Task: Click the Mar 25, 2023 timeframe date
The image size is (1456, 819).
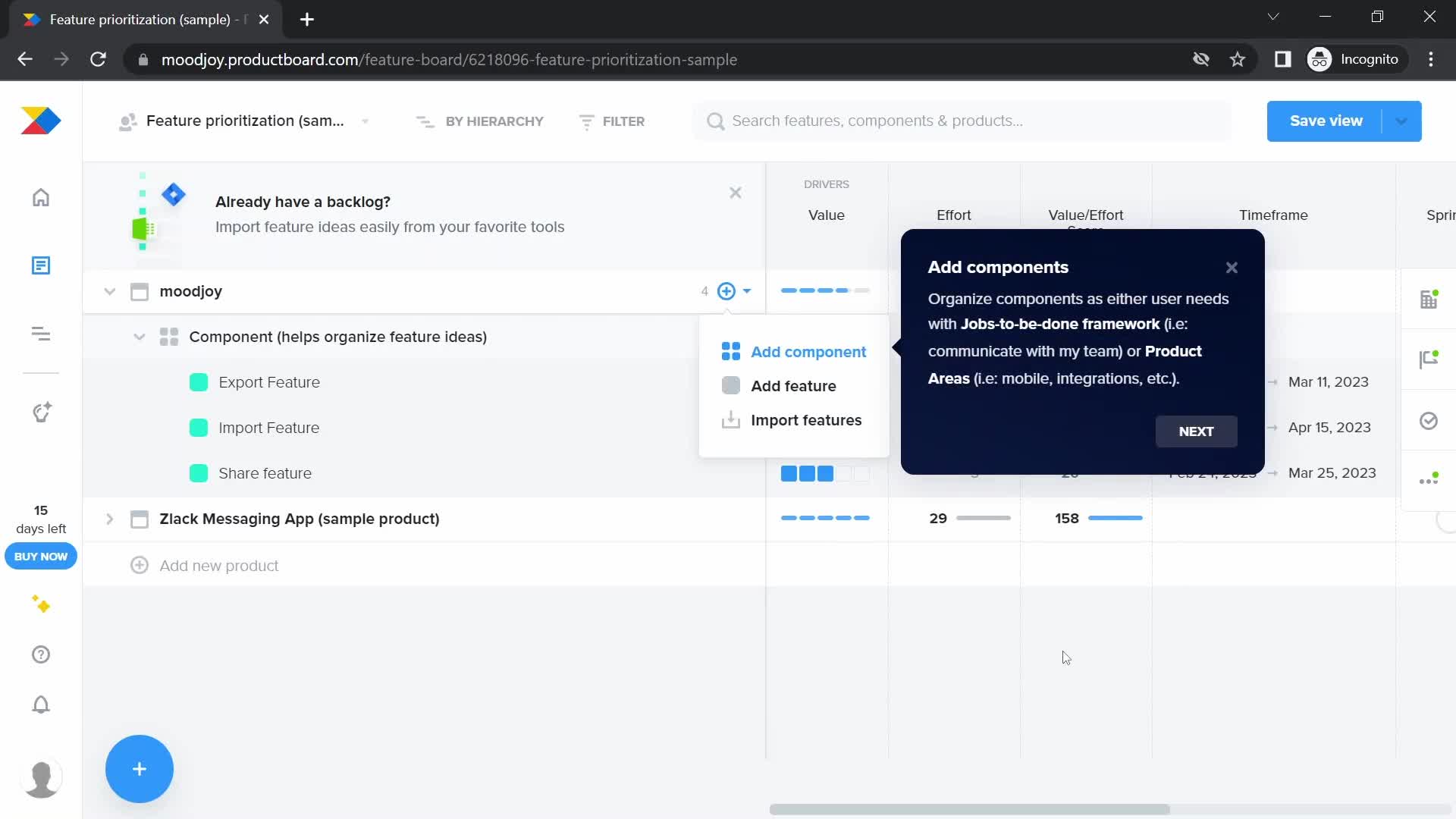Action: (x=1332, y=473)
